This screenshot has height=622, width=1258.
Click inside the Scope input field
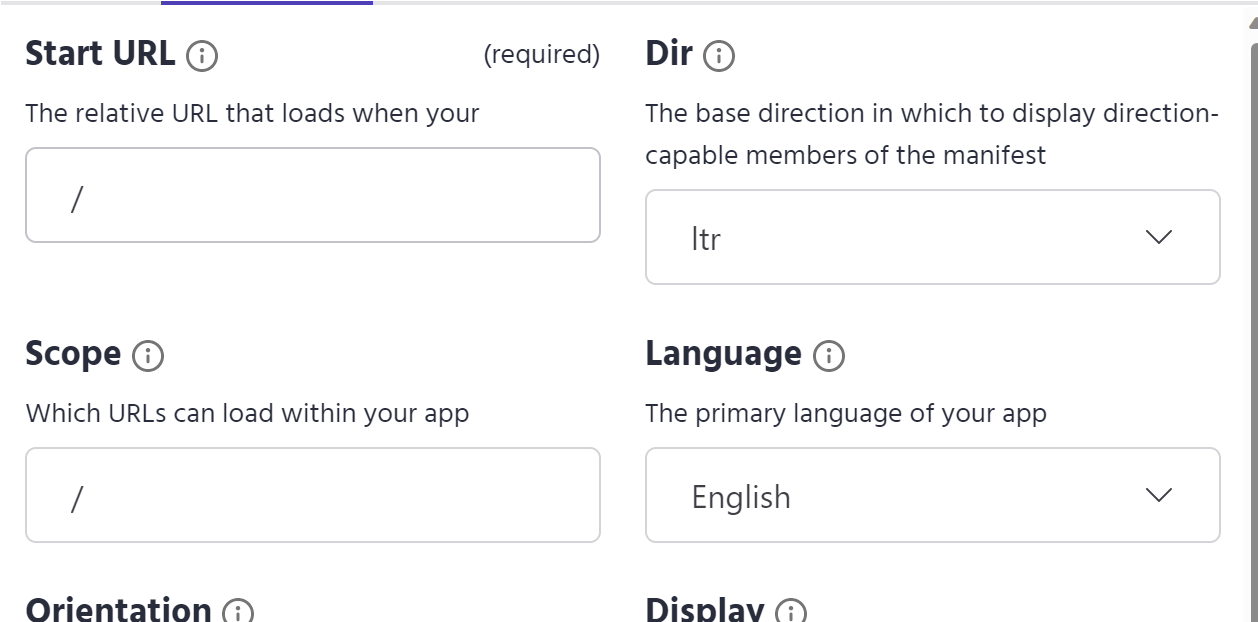(x=313, y=494)
